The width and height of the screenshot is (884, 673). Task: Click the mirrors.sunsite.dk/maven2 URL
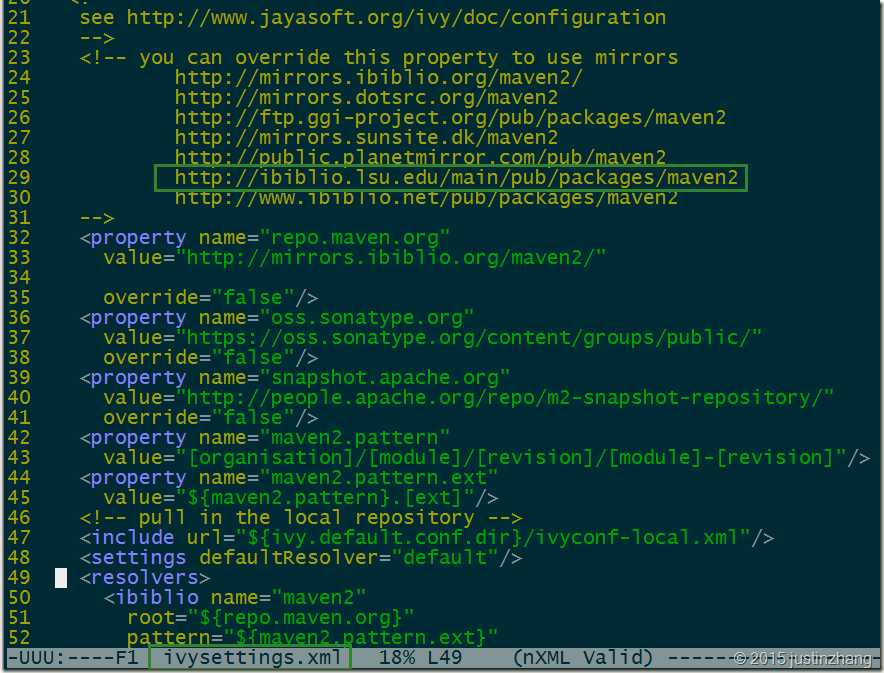[366, 138]
